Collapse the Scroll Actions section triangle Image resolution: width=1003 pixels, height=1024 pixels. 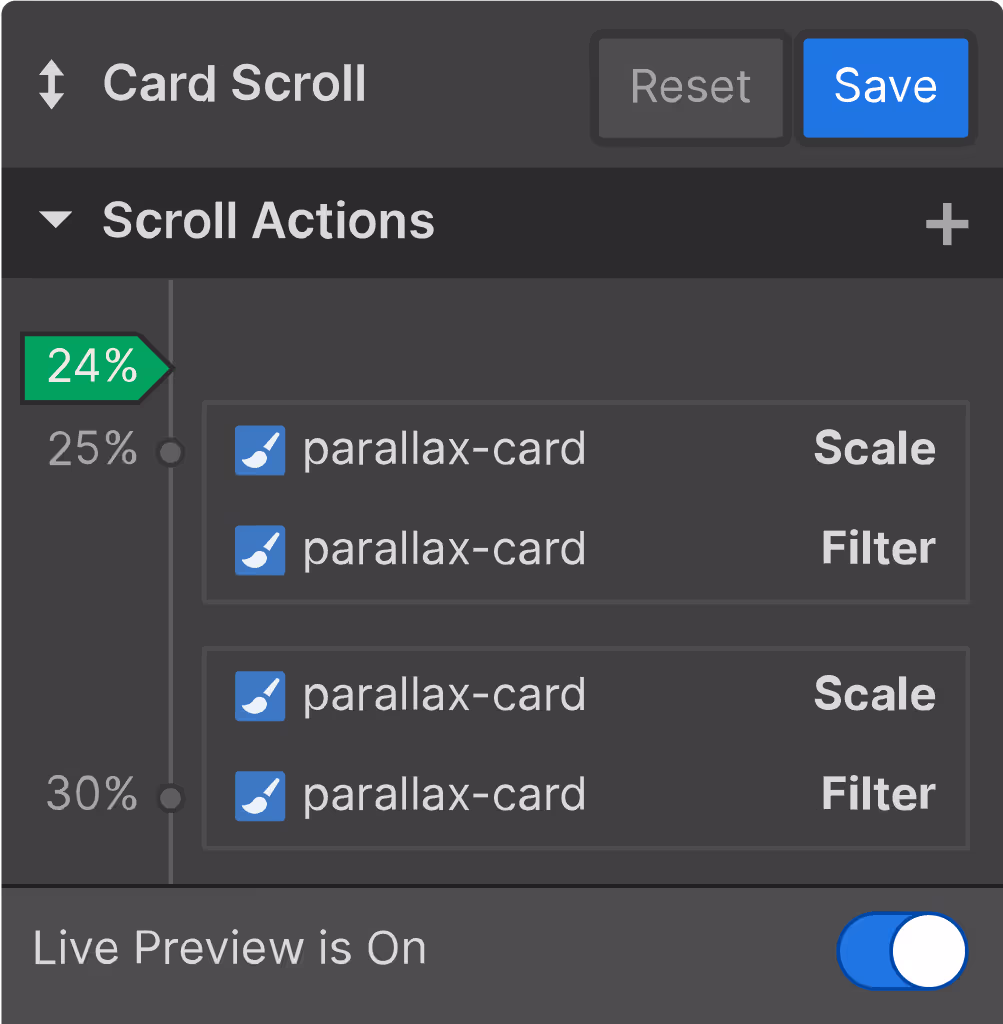coord(56,221)
